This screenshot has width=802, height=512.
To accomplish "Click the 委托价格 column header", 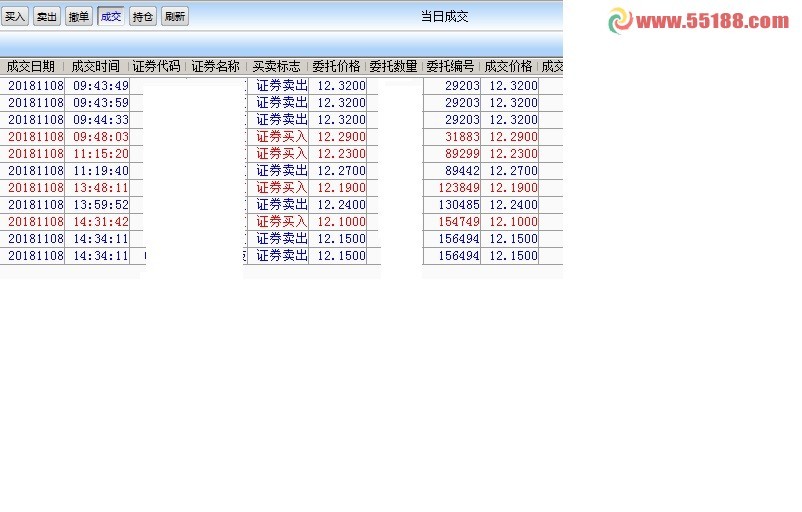I will (336, 67).
